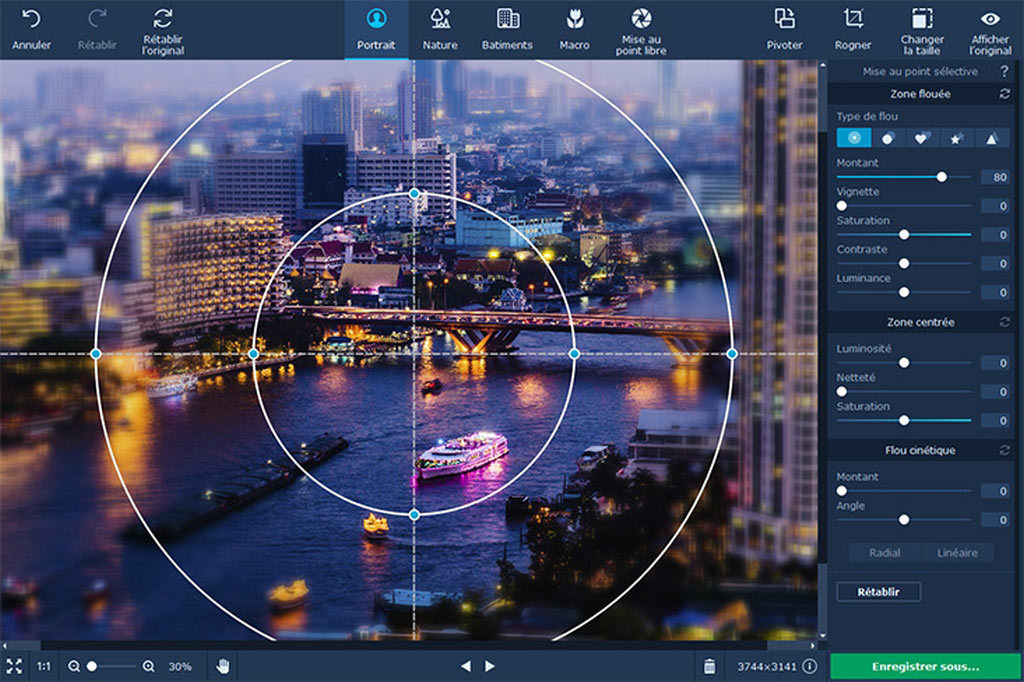The height and width of the screenshot is (682, 1024).
Task: Click Enregistrer sous... button
Action: (x=925, y=666)
